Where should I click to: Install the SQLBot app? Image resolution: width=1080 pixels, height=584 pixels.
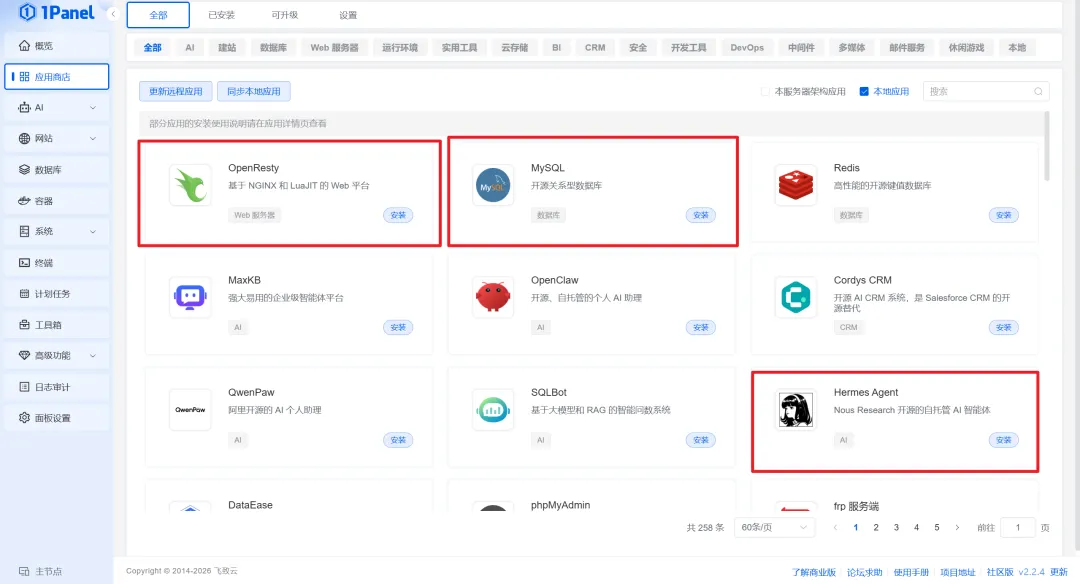point(700,440)
